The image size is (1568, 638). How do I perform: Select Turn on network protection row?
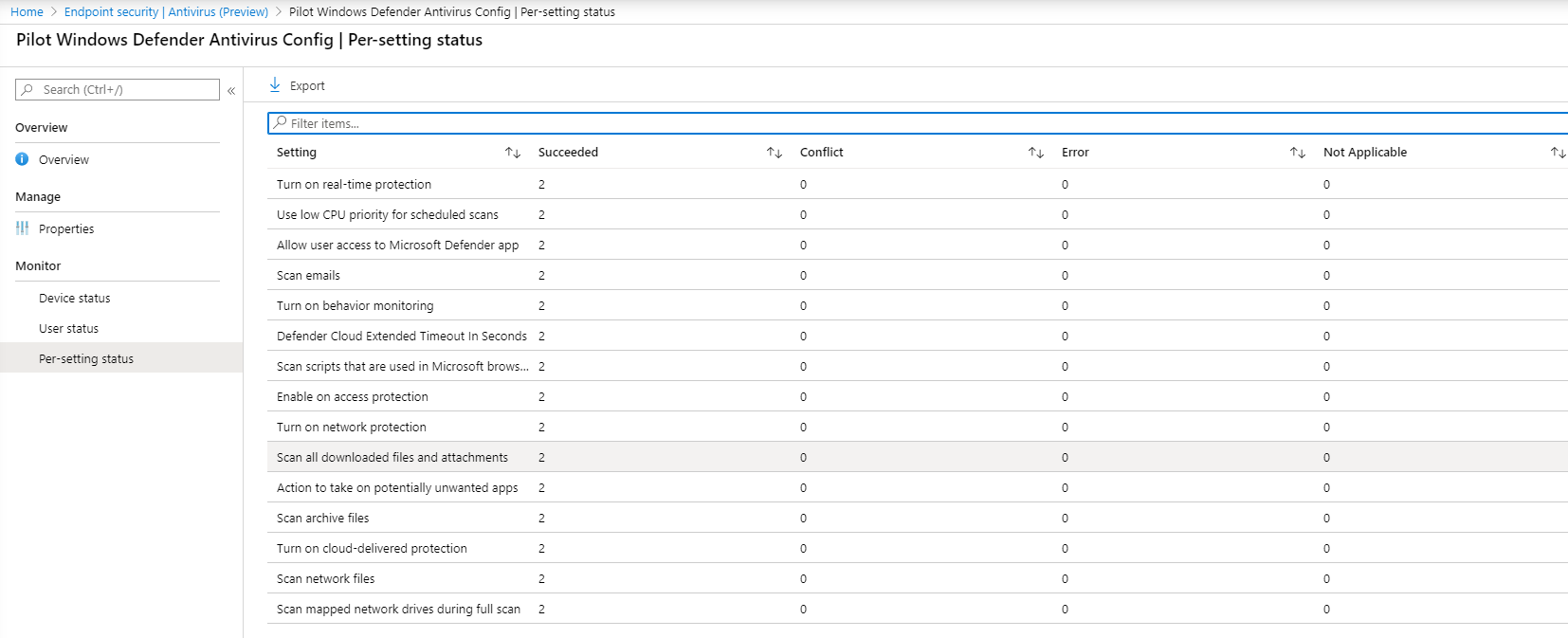[352, 428]
